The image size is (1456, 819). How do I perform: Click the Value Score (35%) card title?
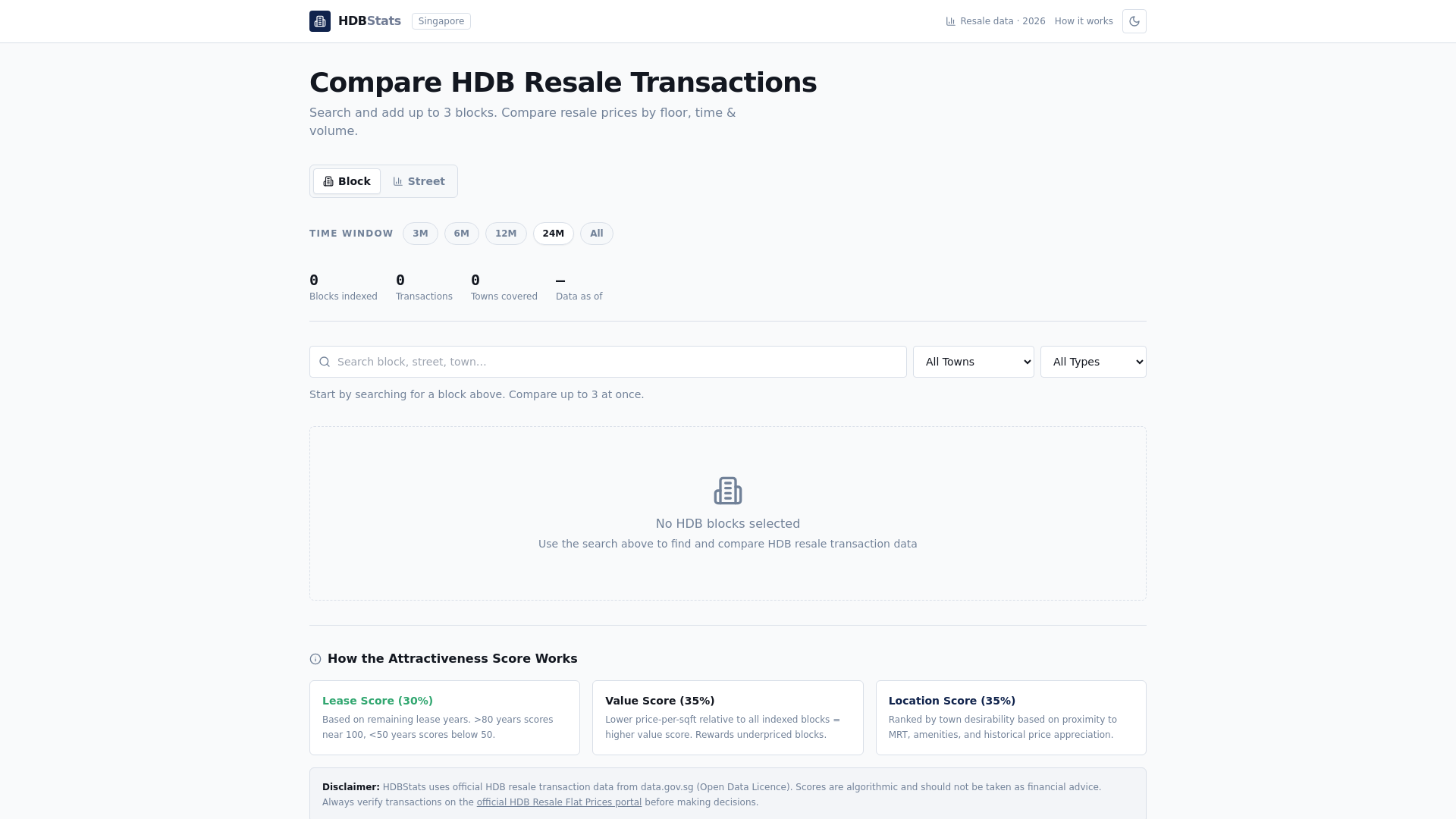(x=660, y=701)
